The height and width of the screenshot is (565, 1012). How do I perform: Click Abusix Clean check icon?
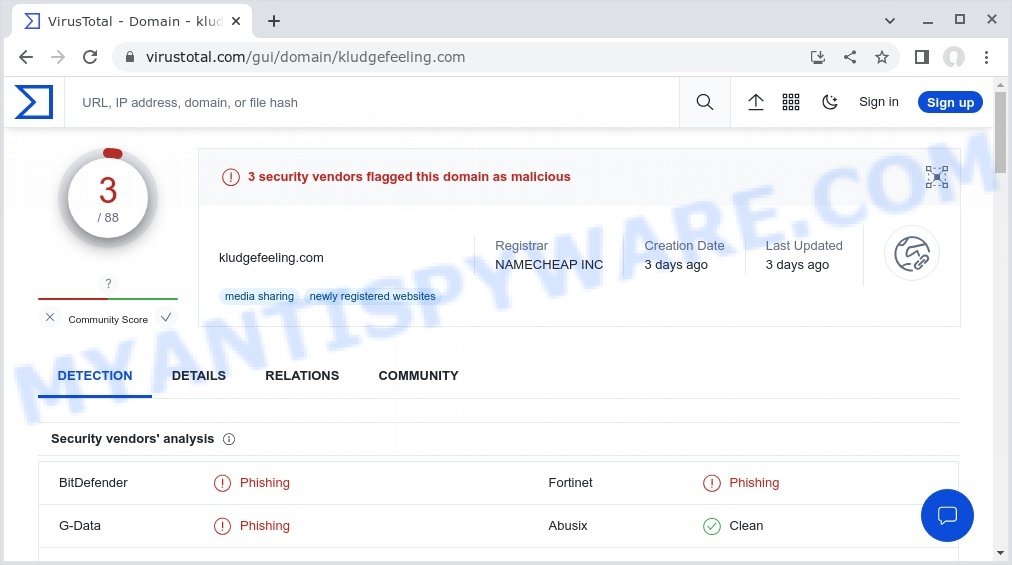(711, 526)
